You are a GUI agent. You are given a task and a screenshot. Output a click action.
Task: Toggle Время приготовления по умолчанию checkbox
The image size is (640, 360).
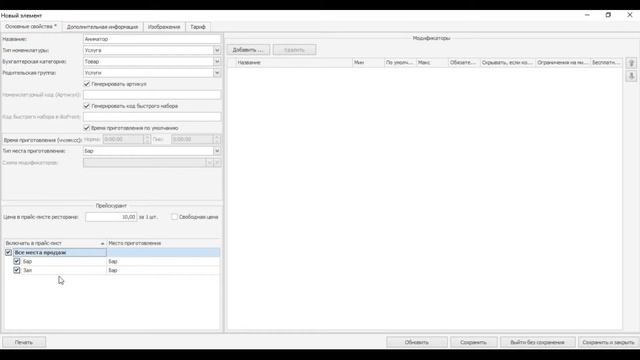87,128
